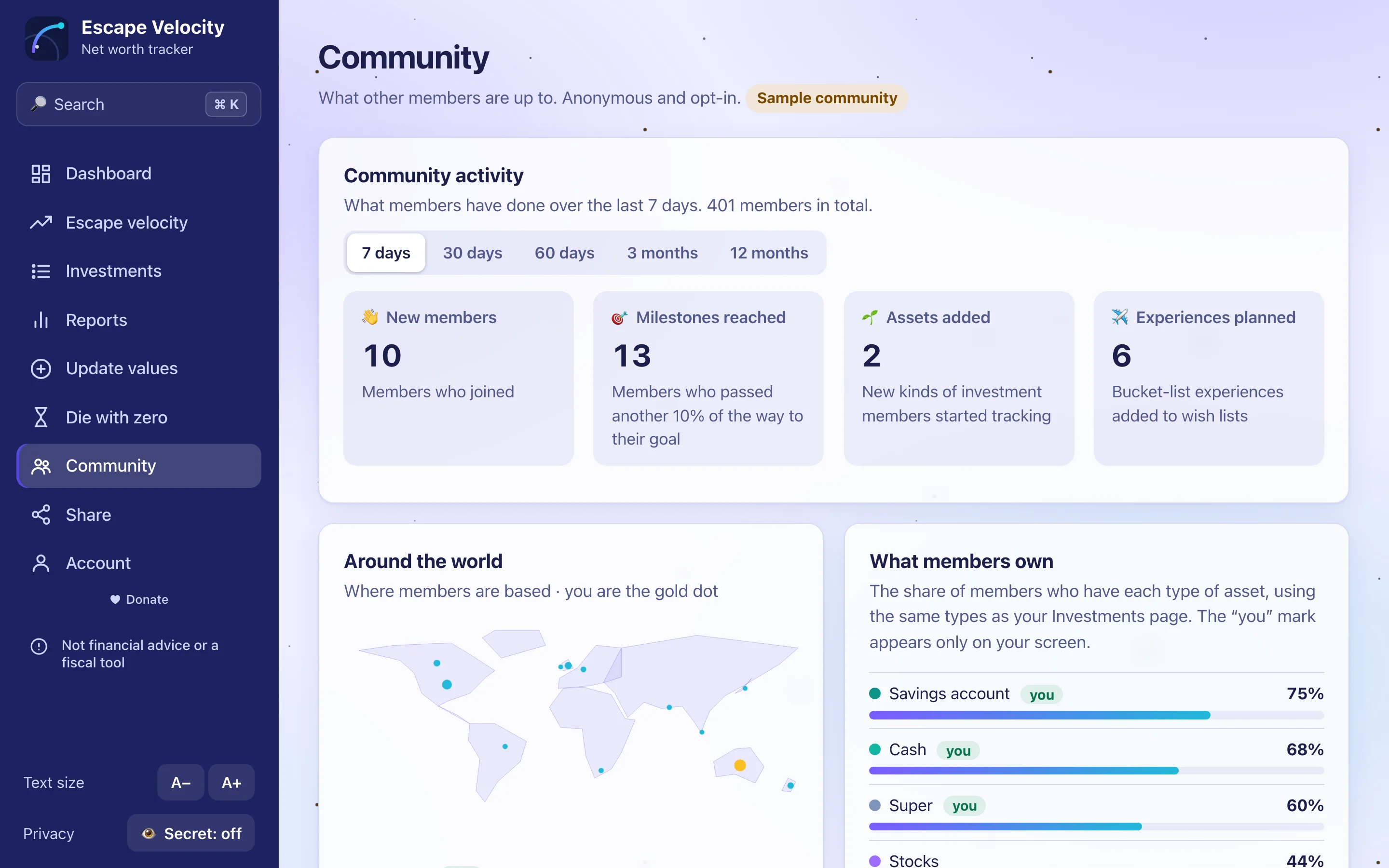This screenshot has height=868, width=1389.
Task: Click the gold dot on the world map
Action: click(x=740, y=765)
